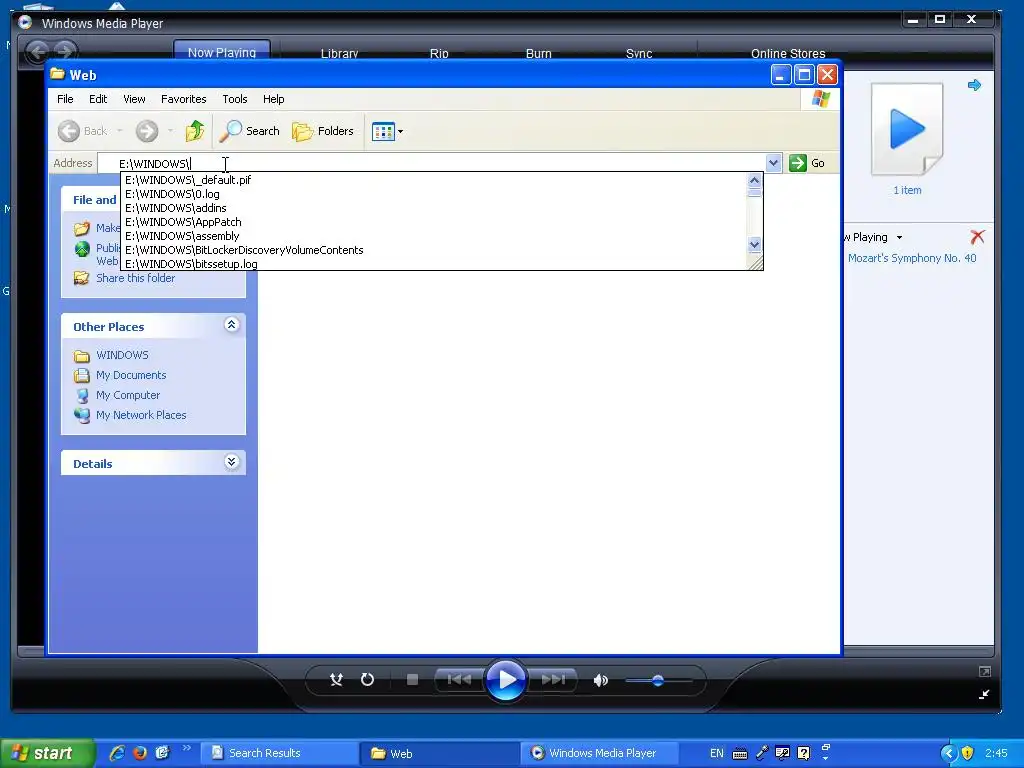Switch to Sync tab in Media Player
This screenshot has width=1024, height=768.
coord(639,53)
